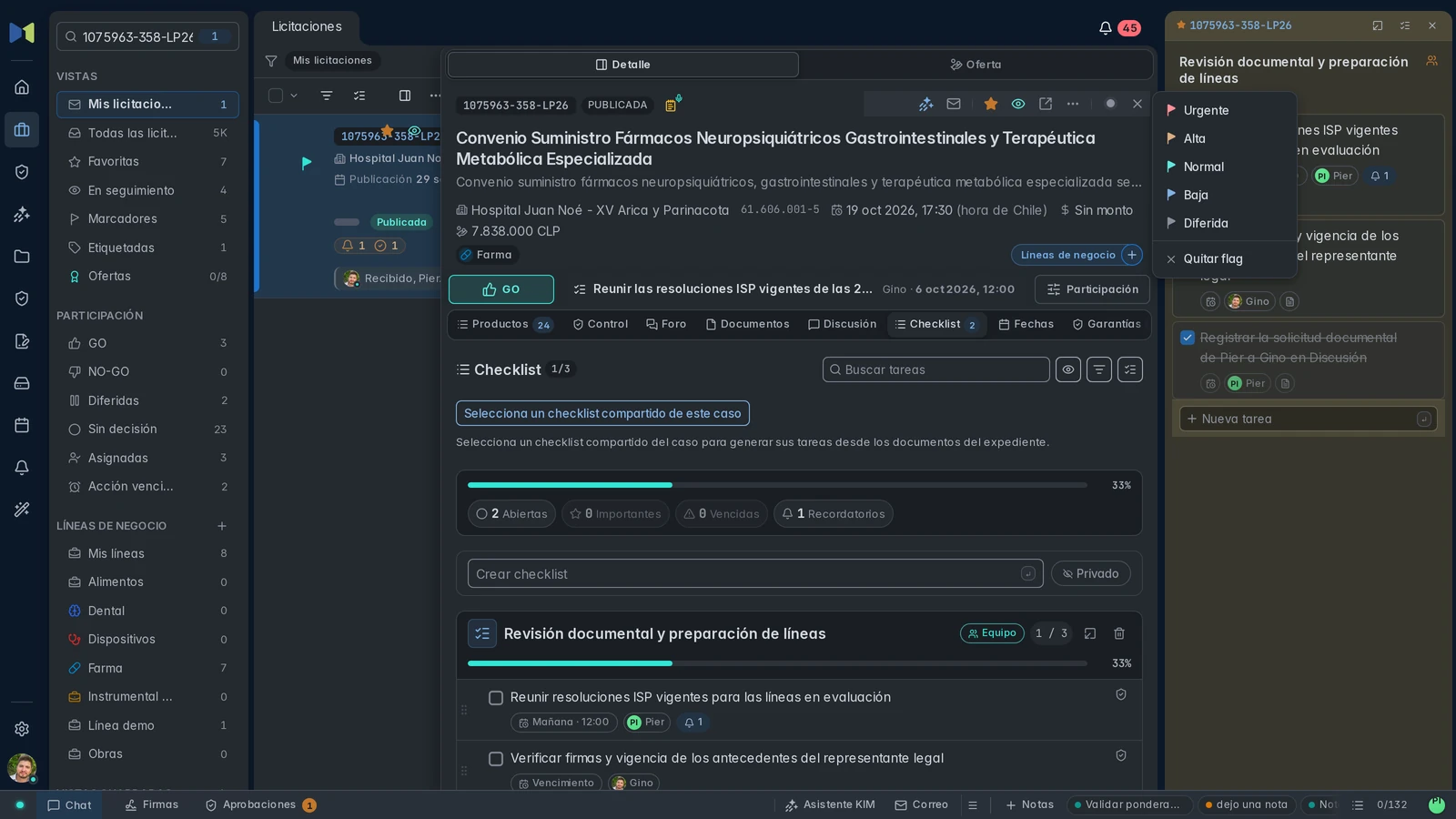1456x819 pixels.
Task: Open the list sort options icon above tenders
Action: pyautogui.click(x=327, y=96)
